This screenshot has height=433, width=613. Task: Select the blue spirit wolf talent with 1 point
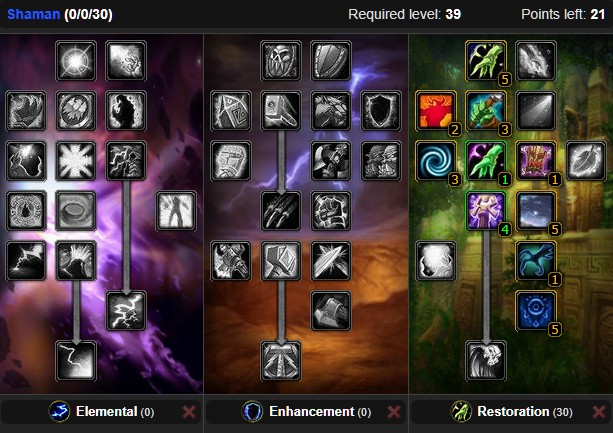pyautogui.click(x=536, y=261)
